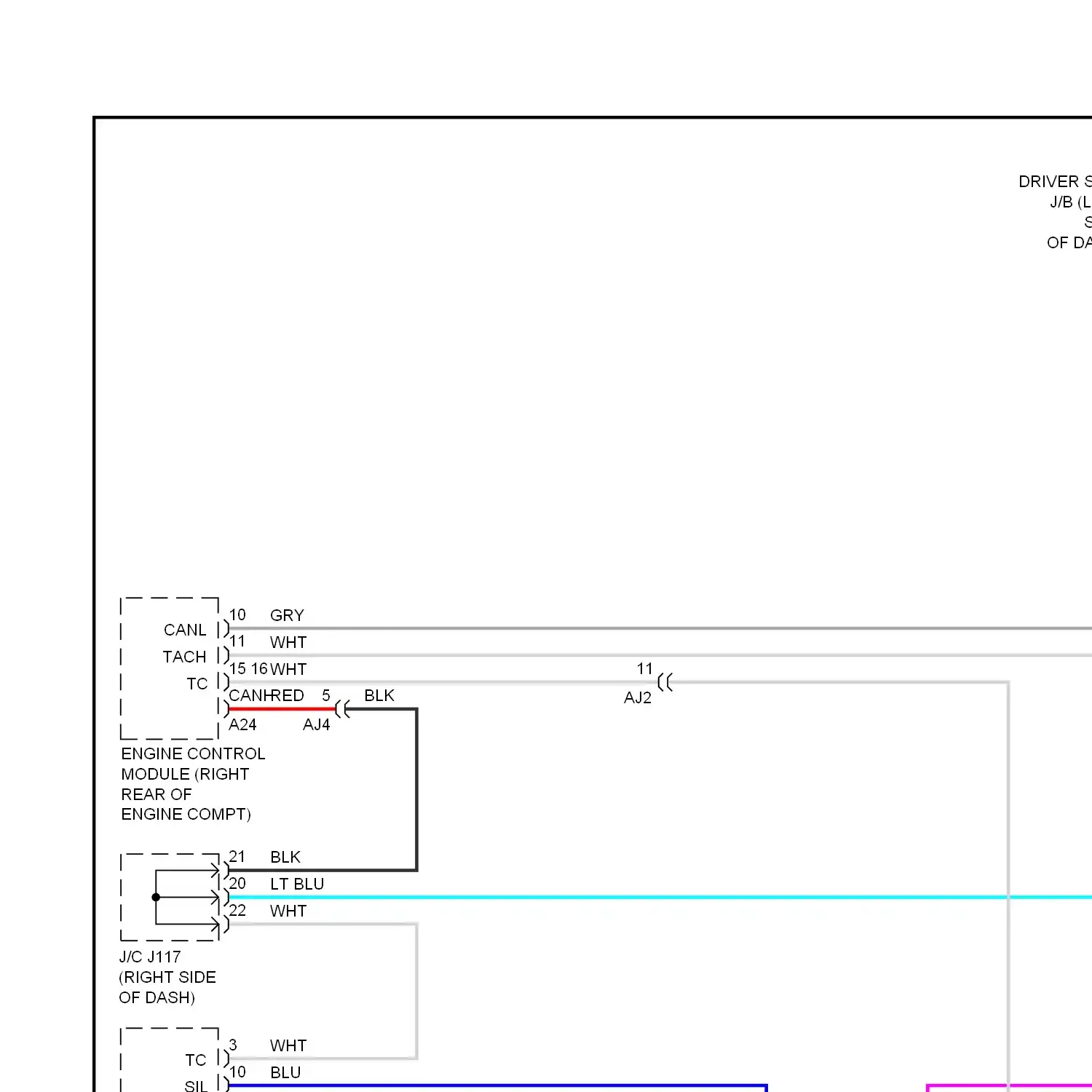Click the BLU wire label at pin 10
The image size is (1092, 1092).
(285, 1072)
